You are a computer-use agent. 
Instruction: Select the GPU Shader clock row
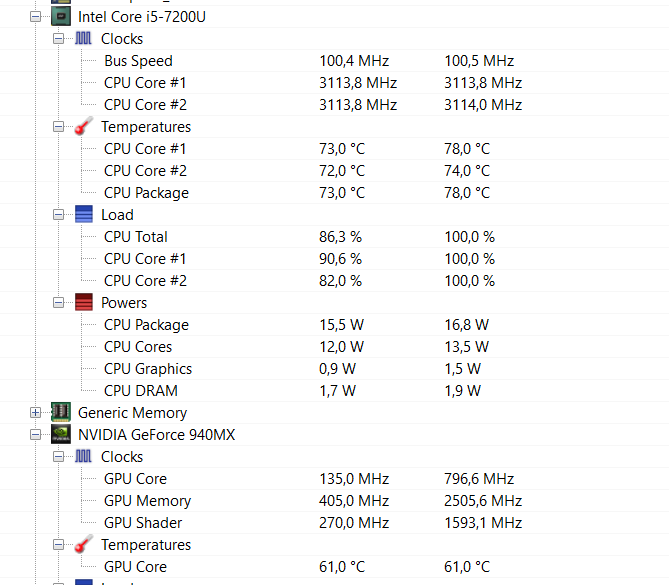(143, 523)
